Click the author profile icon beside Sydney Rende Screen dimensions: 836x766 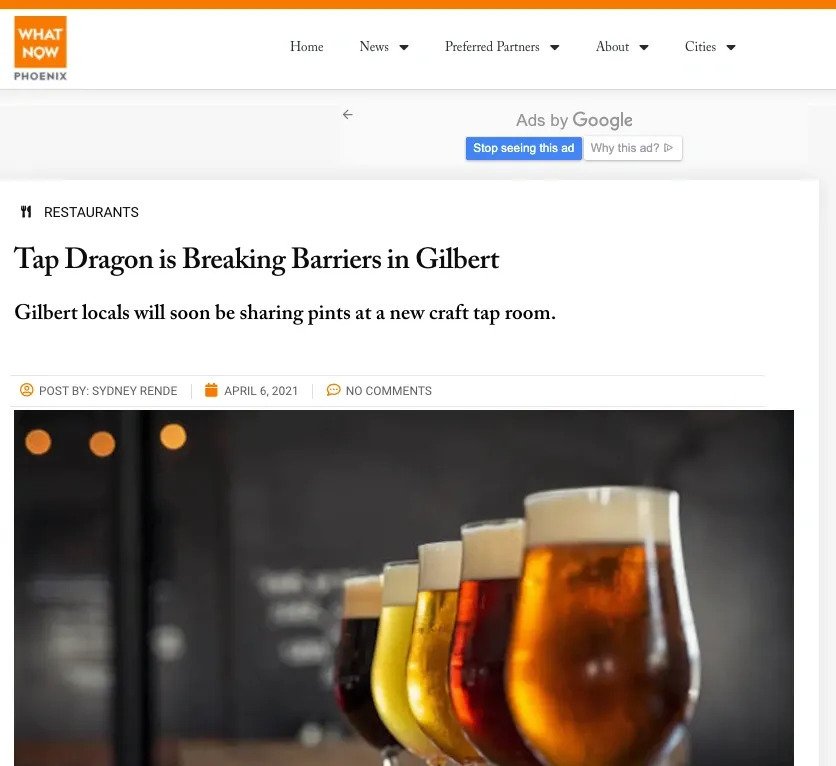28,391
